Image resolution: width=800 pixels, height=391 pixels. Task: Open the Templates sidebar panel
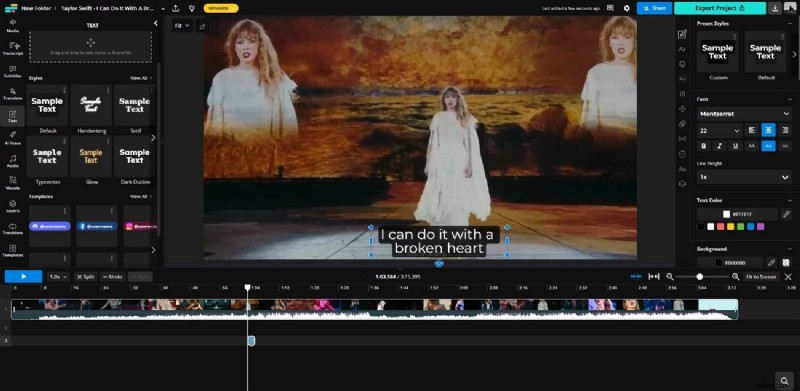point(13,251)
